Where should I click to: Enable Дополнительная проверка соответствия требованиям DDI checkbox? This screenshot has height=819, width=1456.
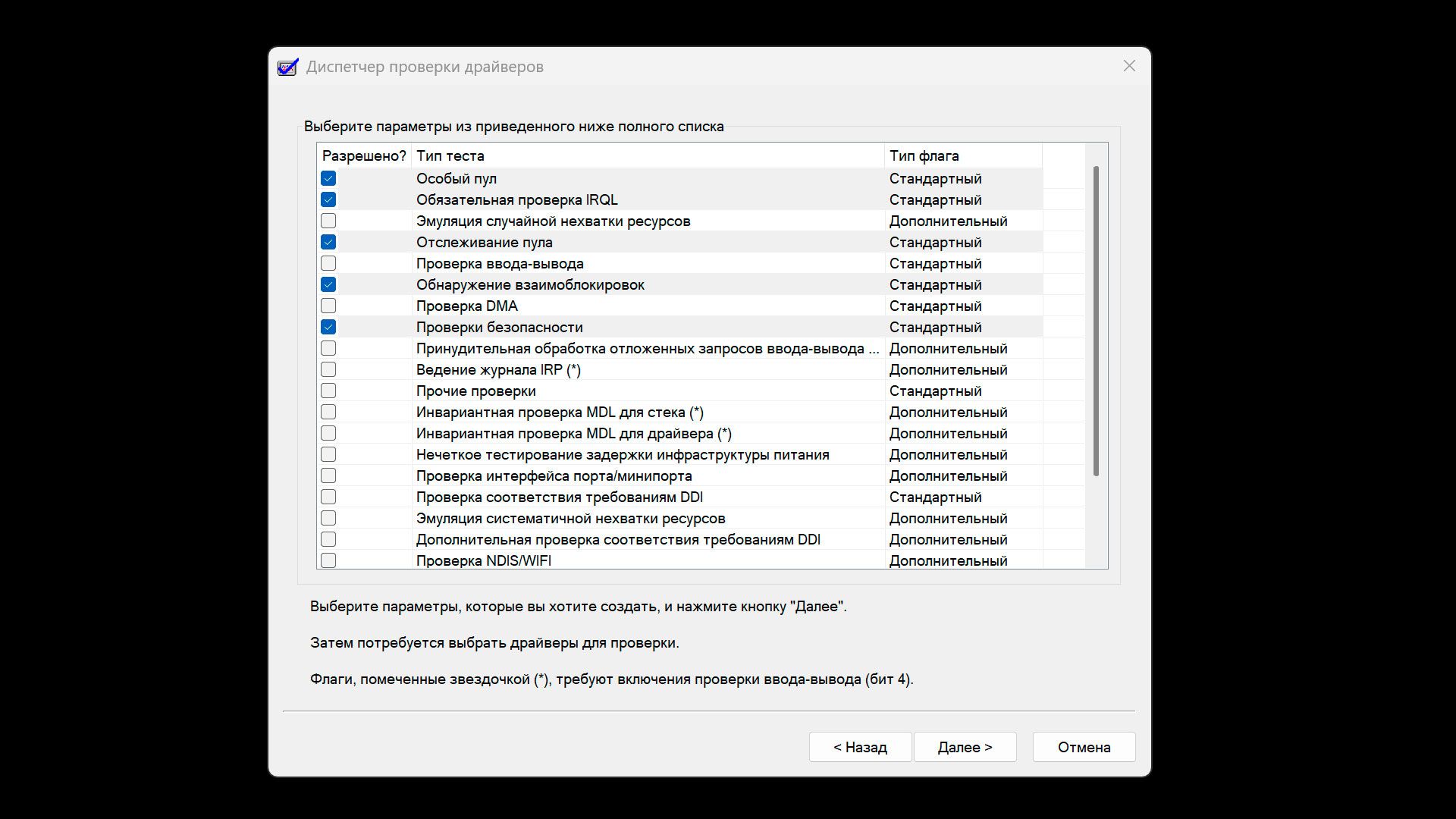pyautogui.click(x=328, y=539)
